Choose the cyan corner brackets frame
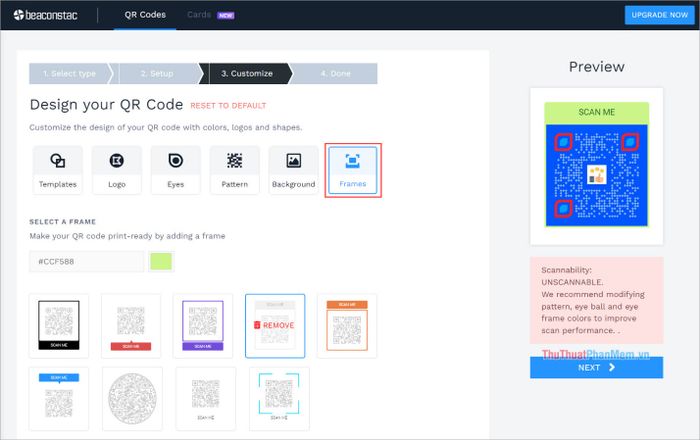The width and height of the screenshot is (700, 440). (279, 398)
